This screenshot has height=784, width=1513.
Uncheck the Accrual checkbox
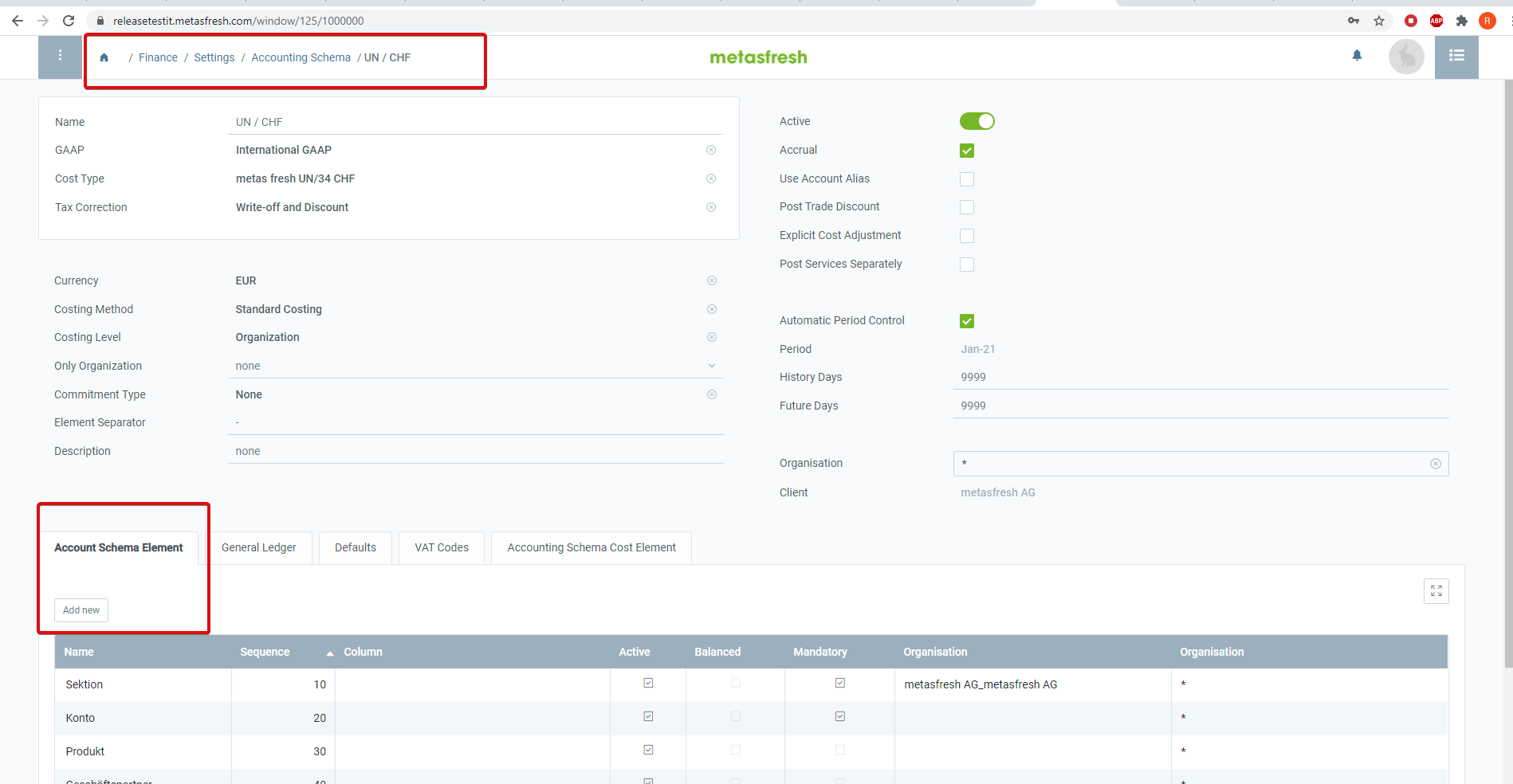pos(966,150)
